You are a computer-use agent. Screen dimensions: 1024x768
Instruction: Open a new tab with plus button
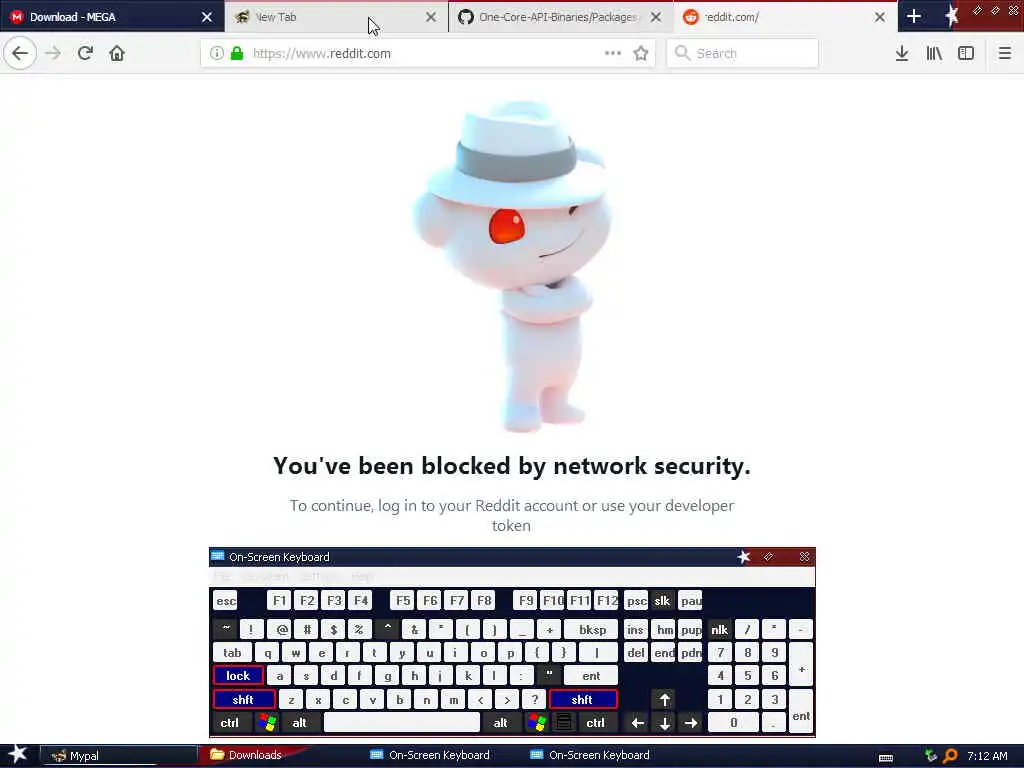(x=914, y=16)
